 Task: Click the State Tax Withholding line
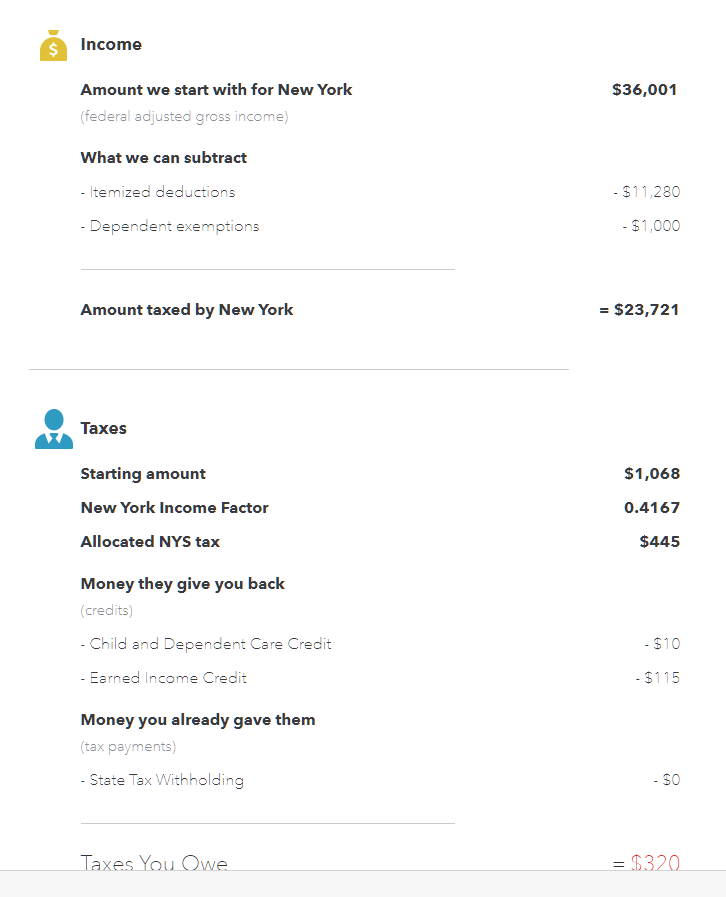point(162,780)
